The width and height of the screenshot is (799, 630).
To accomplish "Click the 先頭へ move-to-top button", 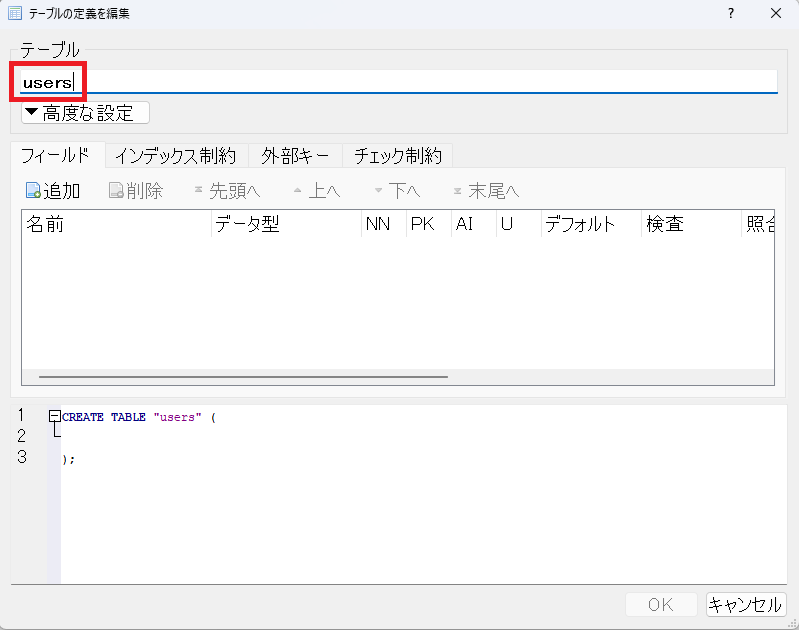I will coord(227,191).
